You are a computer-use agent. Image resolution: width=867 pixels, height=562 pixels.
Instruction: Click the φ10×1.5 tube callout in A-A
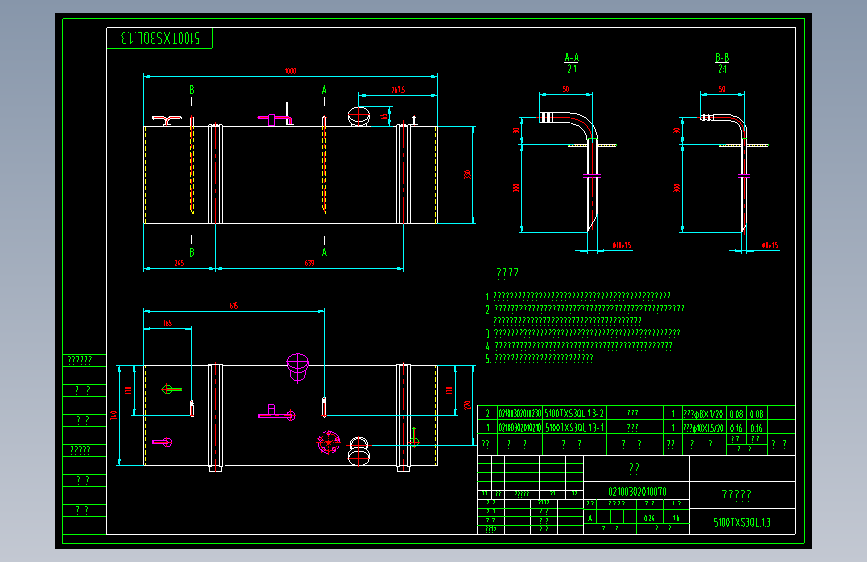(x=622, y=245)
